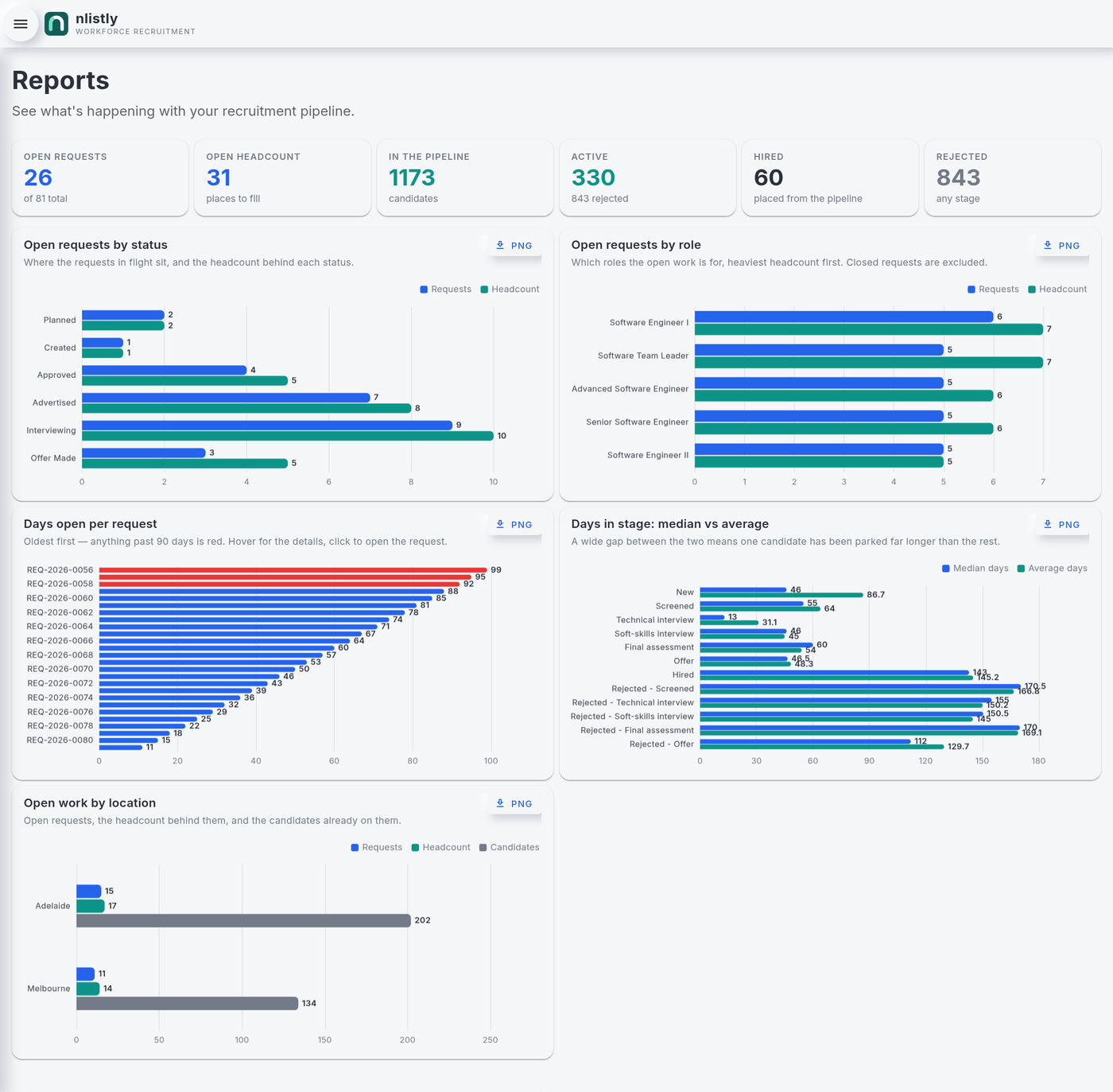The width and height of the screenshot is (1113, 1092).
Task: Click the nlistly logo icon
Action: pyautogui.click(x=56, y=24)
